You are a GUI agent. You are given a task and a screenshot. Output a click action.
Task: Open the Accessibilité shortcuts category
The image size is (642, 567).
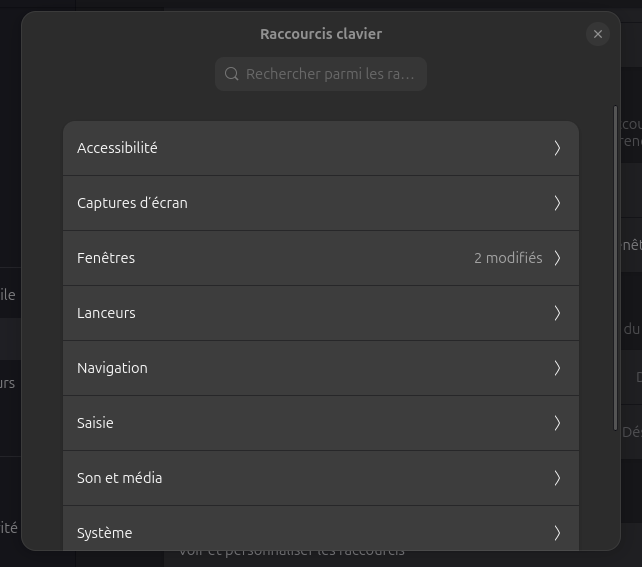click(300, 148)
